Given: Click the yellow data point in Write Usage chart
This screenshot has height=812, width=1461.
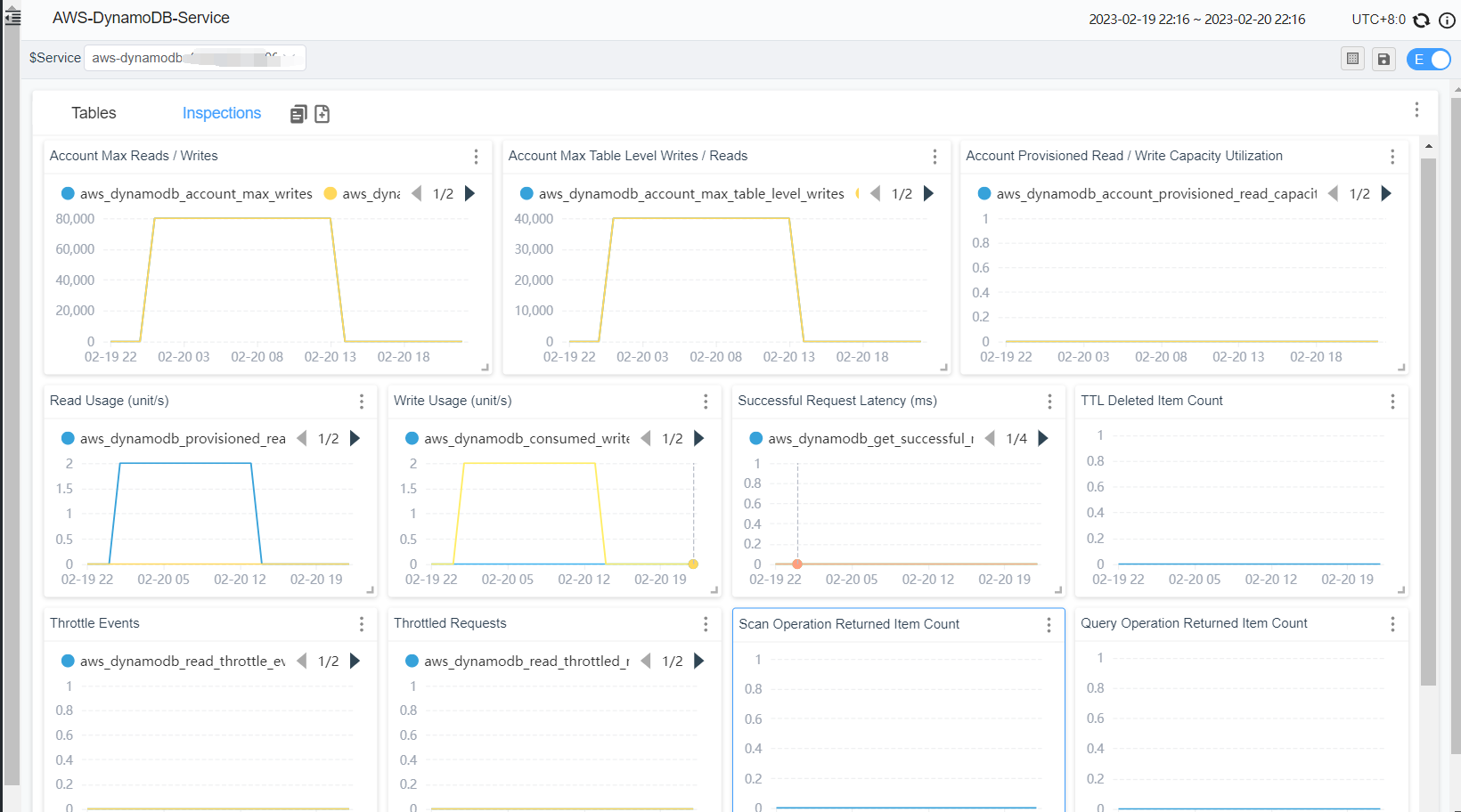Looking at the screenshot, I should (x=693, y=564).
